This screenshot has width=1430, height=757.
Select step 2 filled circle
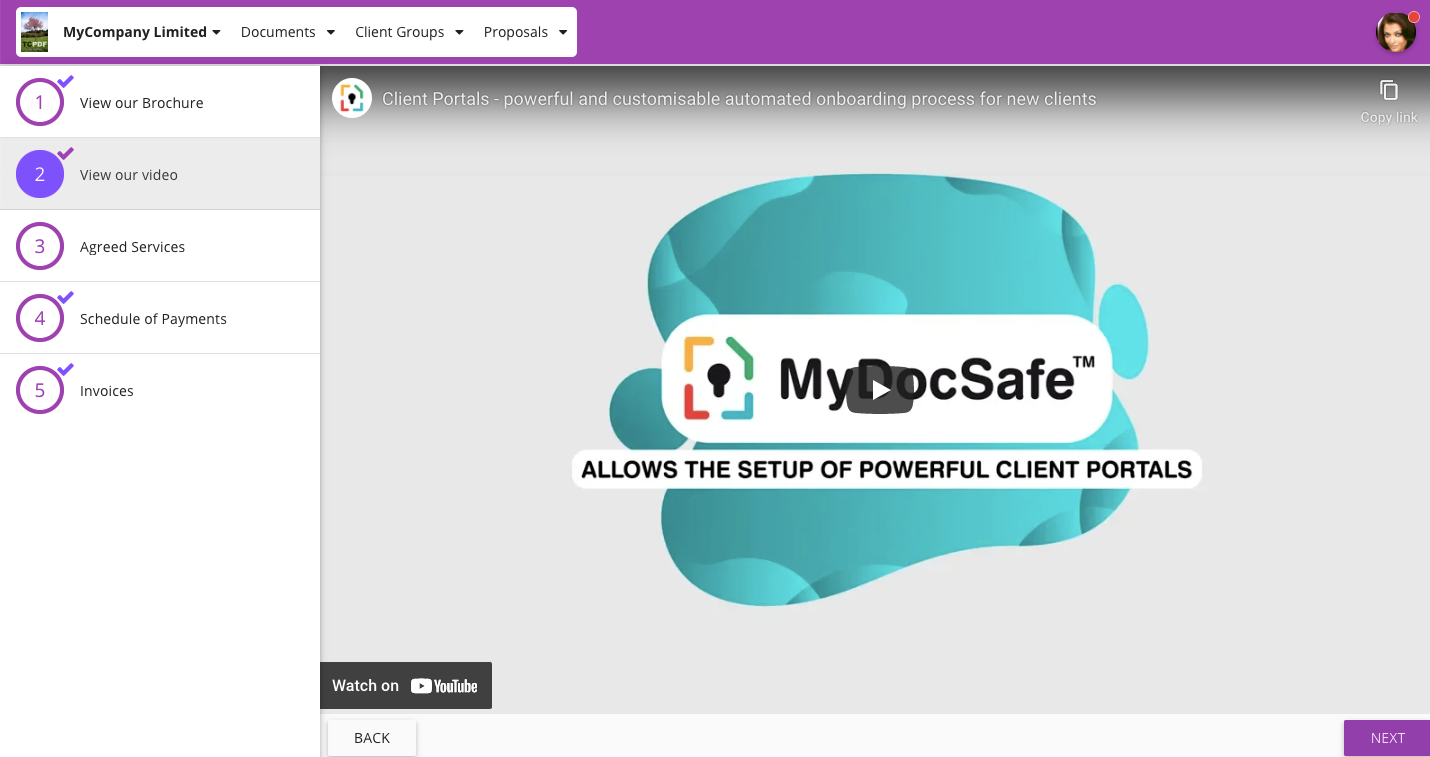pos(40,174)
